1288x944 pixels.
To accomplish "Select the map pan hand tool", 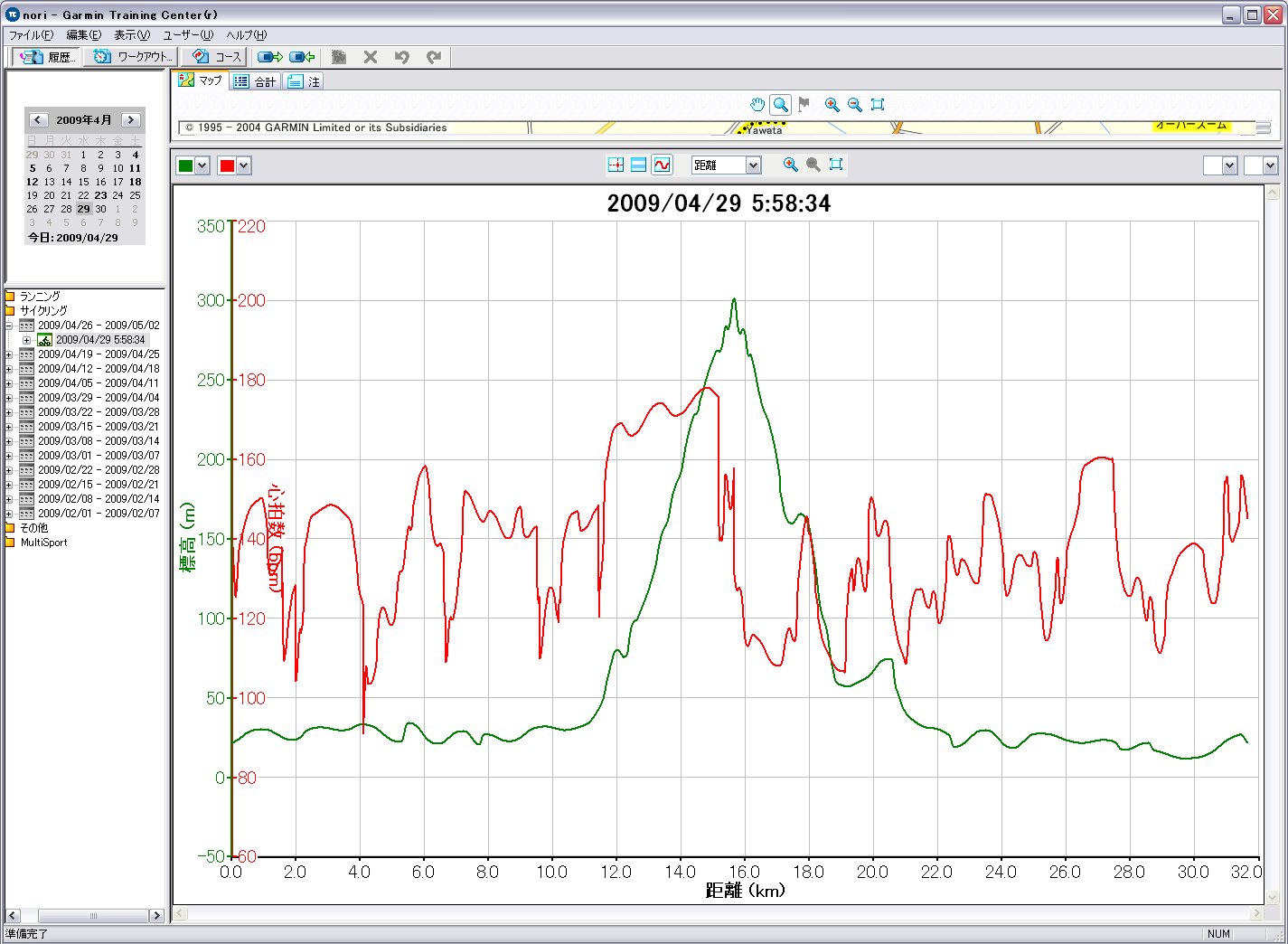I will [757, 105].
